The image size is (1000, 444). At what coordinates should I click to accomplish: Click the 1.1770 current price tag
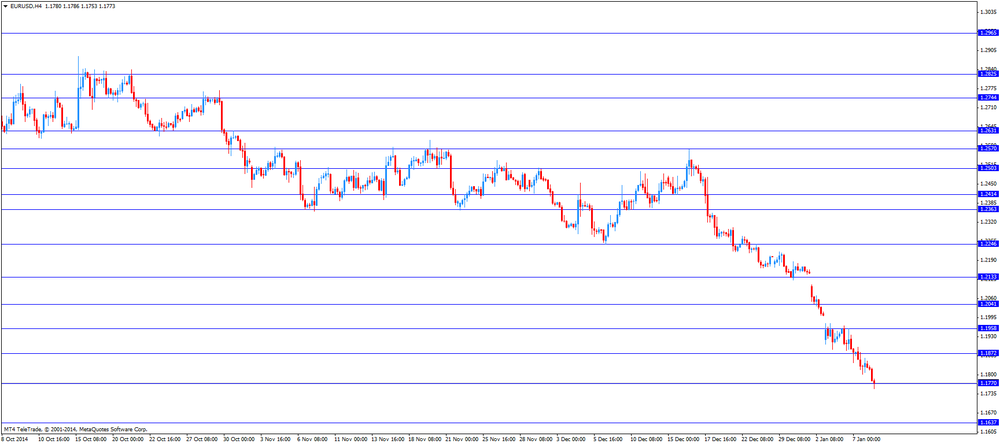(988, 383)
